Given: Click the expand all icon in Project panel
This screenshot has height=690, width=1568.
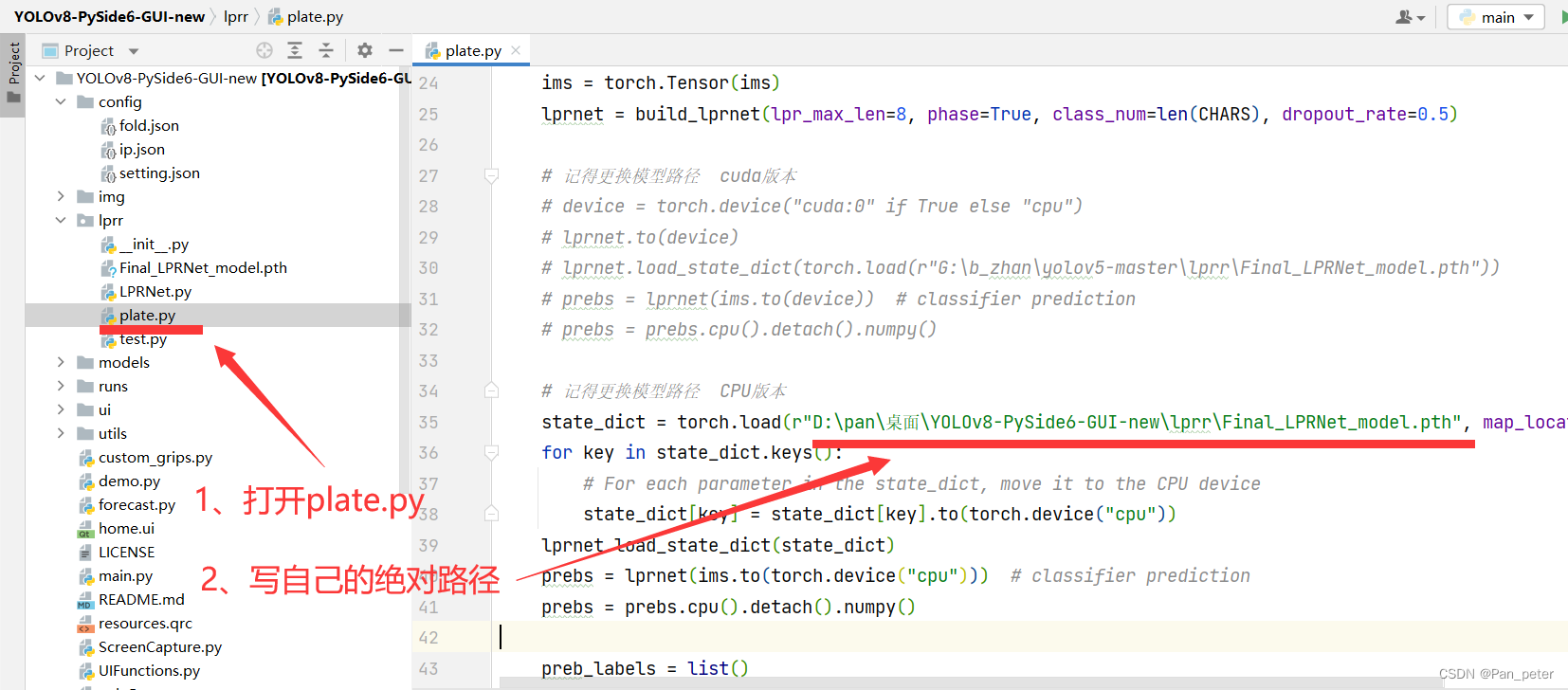Looking at the screenshot, I should [x=295, y=50].
